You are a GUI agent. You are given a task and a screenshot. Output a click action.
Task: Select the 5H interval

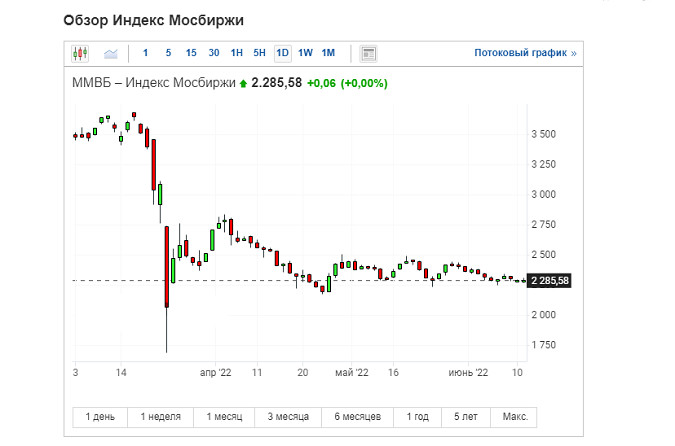click(260, 53)
